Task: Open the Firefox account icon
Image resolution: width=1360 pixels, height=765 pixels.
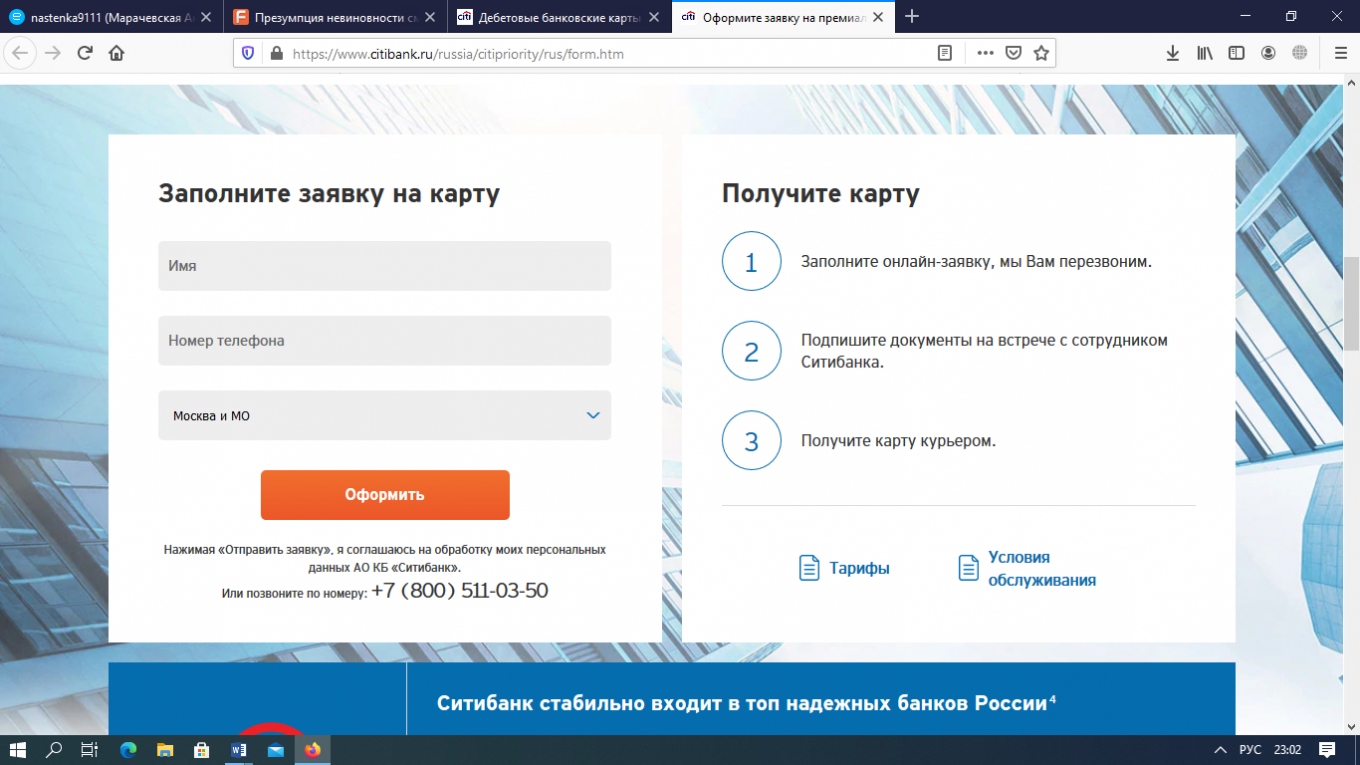Action: tap(1268, 54)
